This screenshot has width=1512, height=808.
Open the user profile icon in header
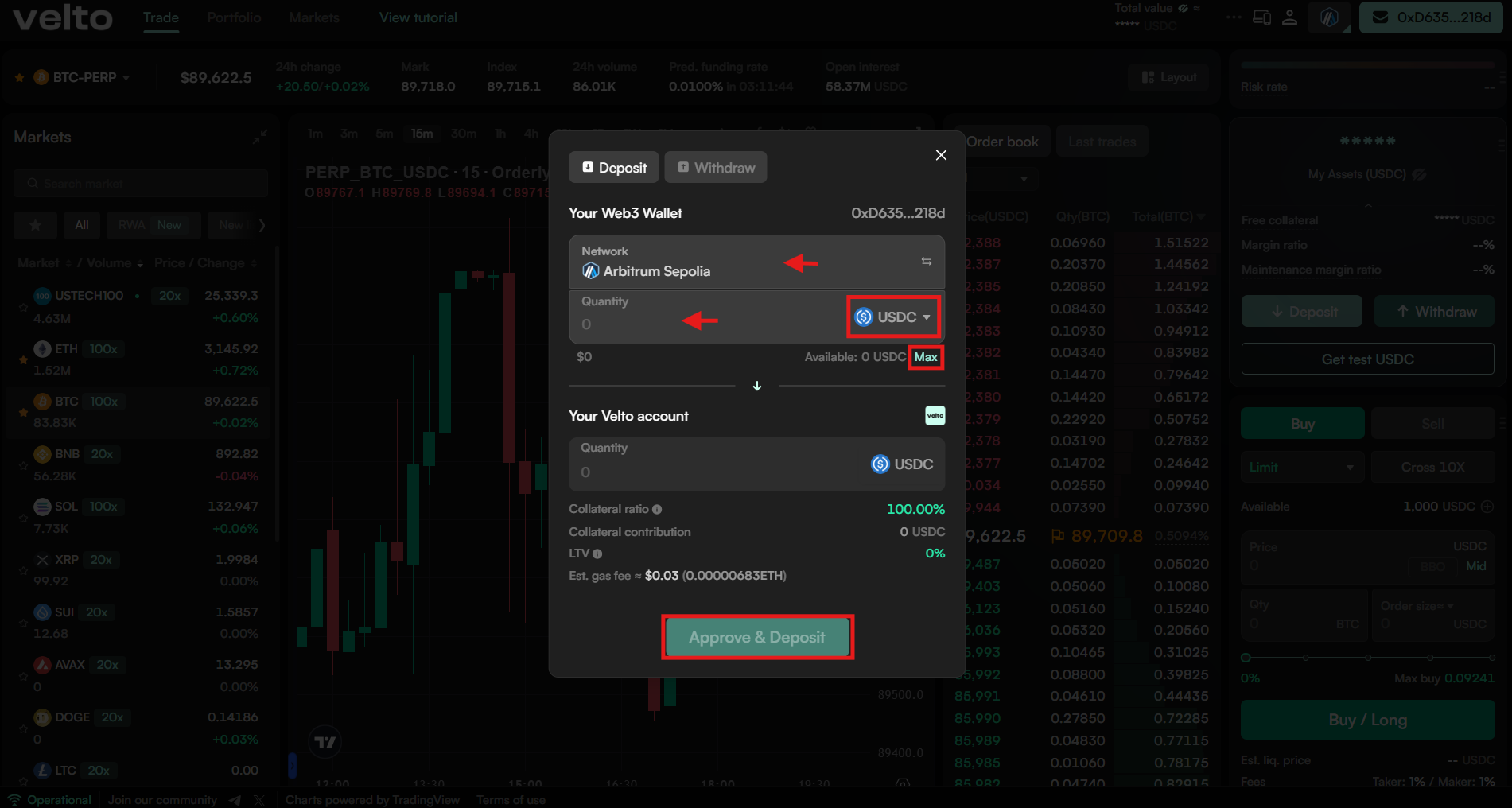pos(1290,17)
